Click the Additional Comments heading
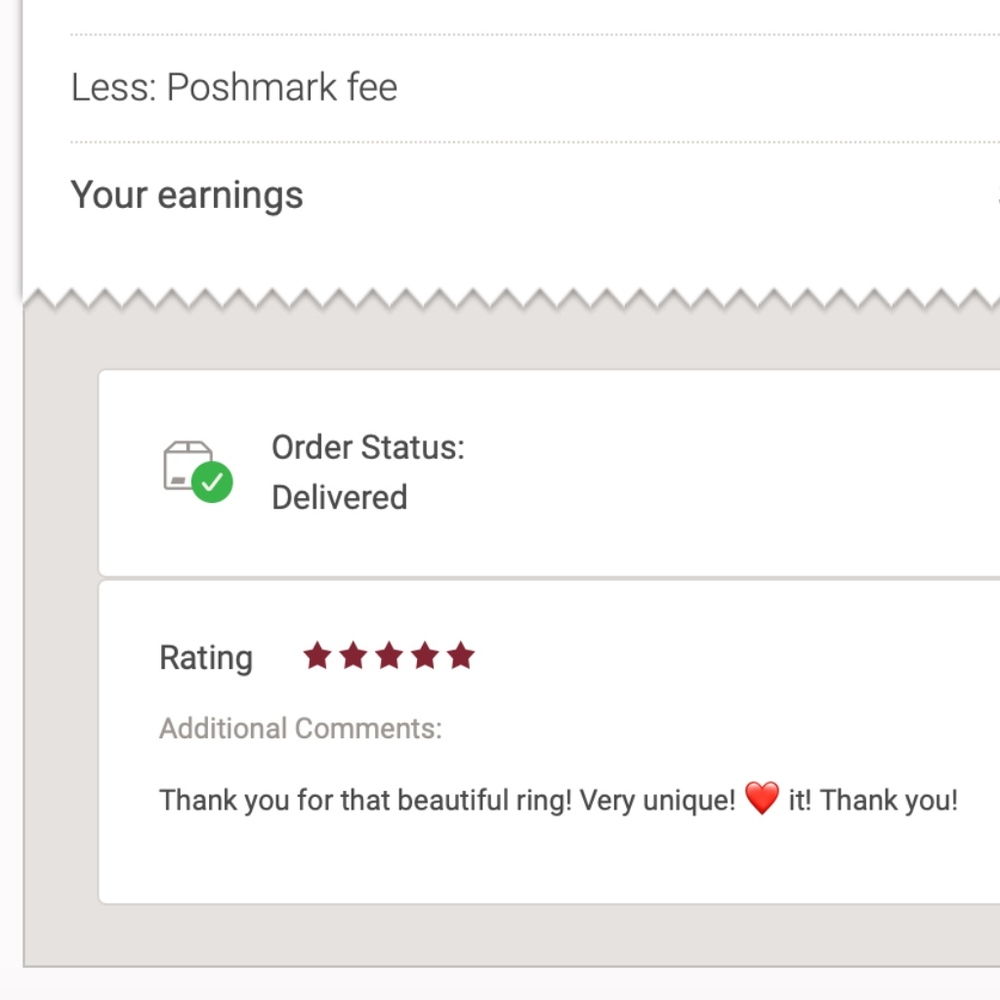Screen dimensions: 1000x1000 tap(300, 728)
